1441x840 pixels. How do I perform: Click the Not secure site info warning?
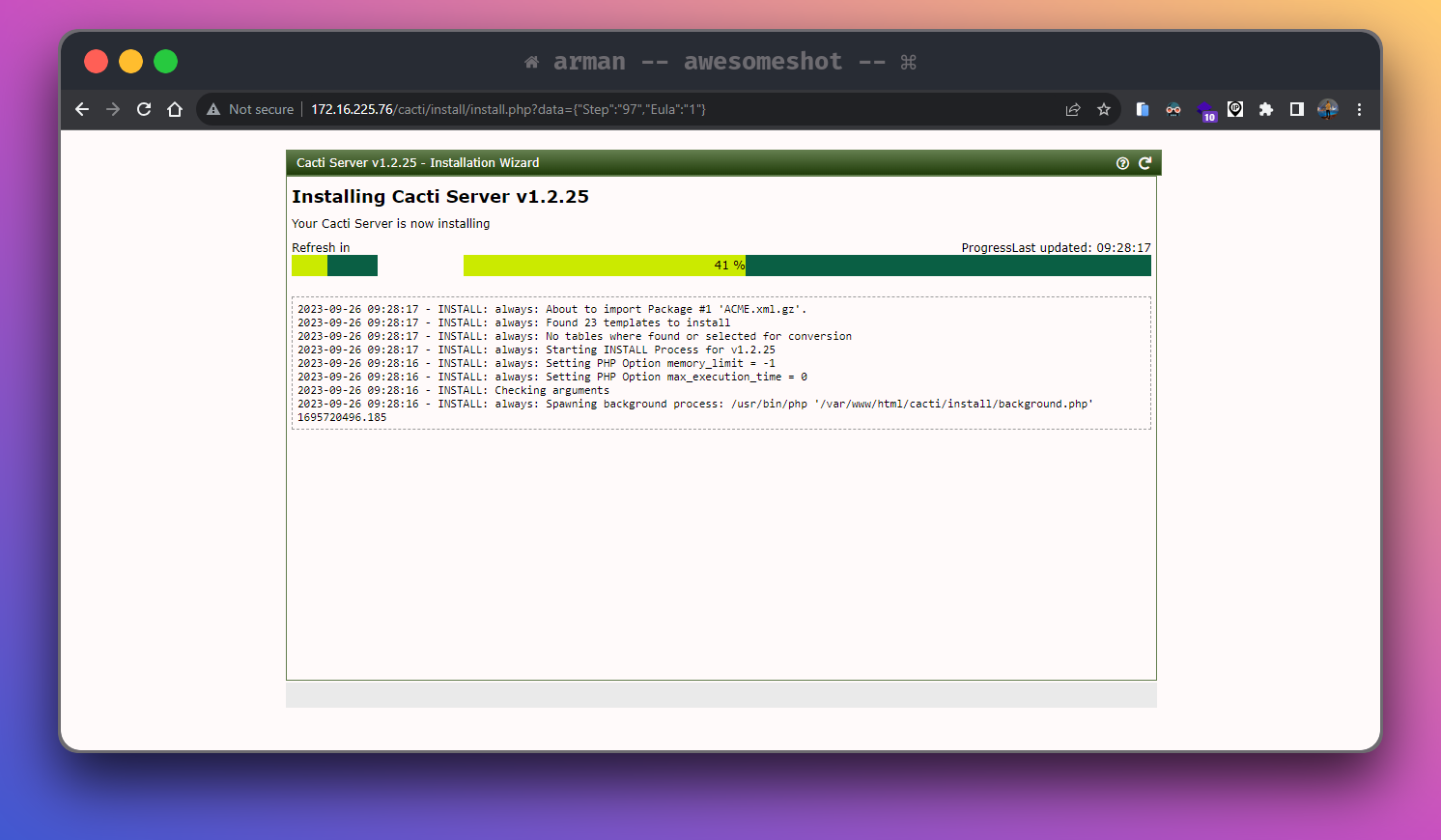(x=250, y=109)
